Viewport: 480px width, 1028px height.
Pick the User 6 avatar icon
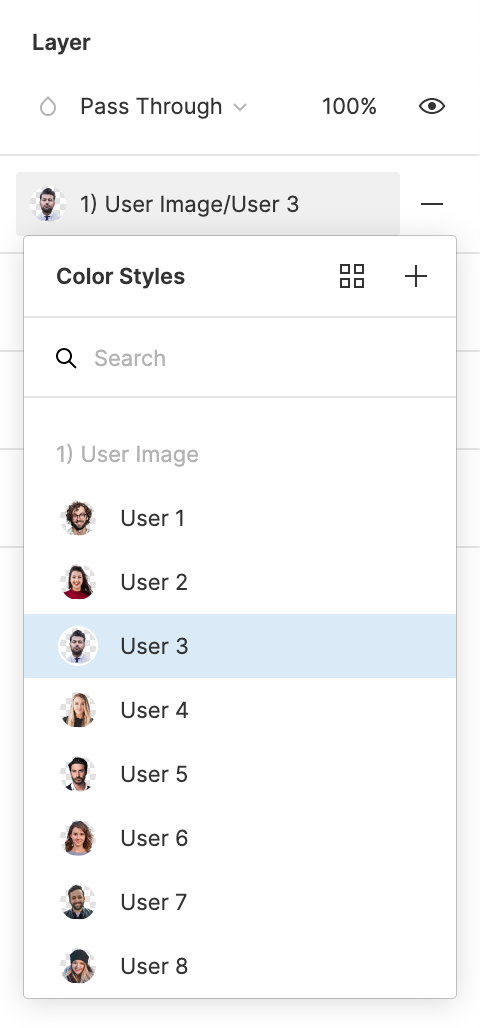click(x=78, y=838)
